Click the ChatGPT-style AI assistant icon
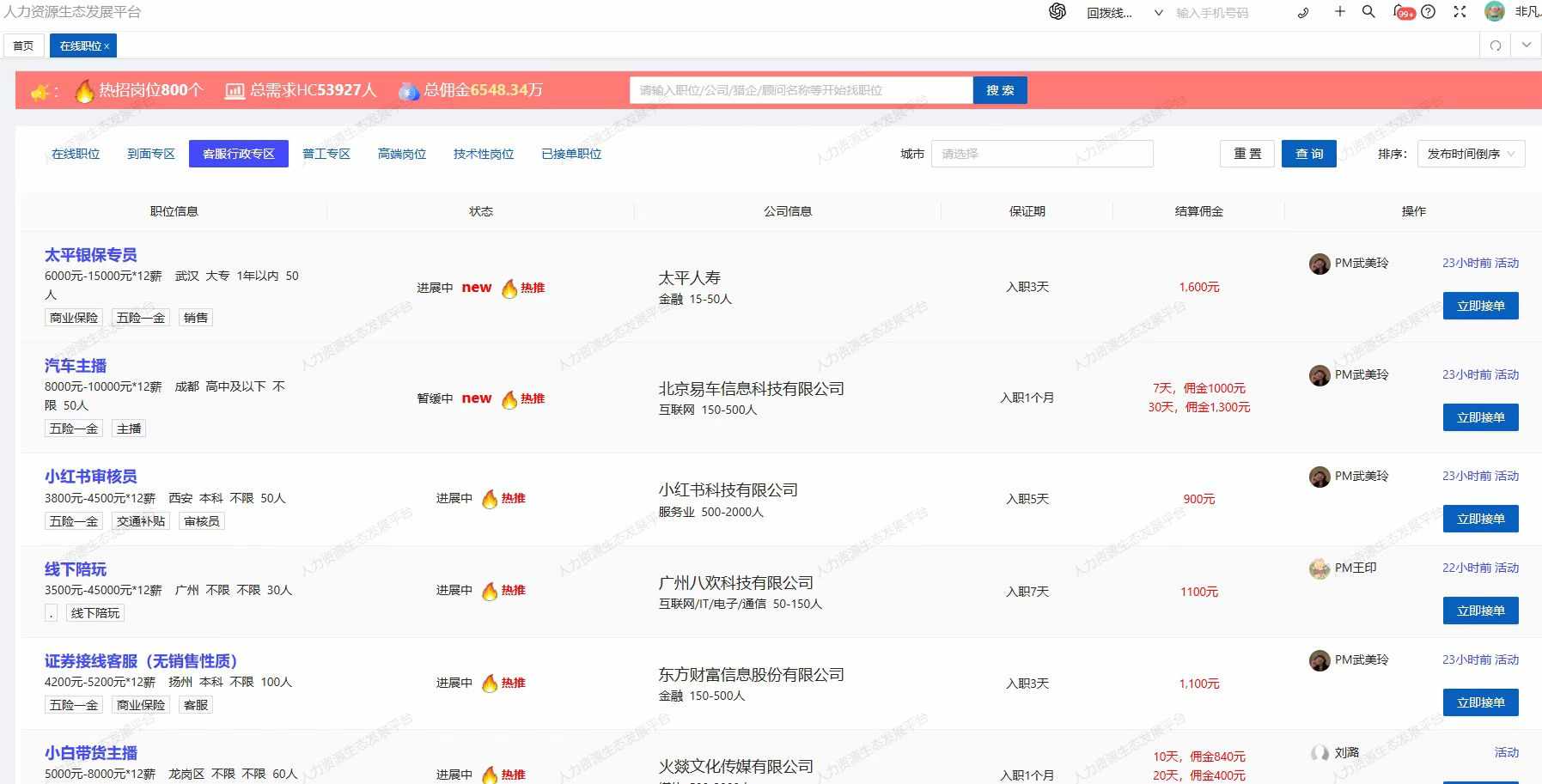 (x=1057, y=11)
